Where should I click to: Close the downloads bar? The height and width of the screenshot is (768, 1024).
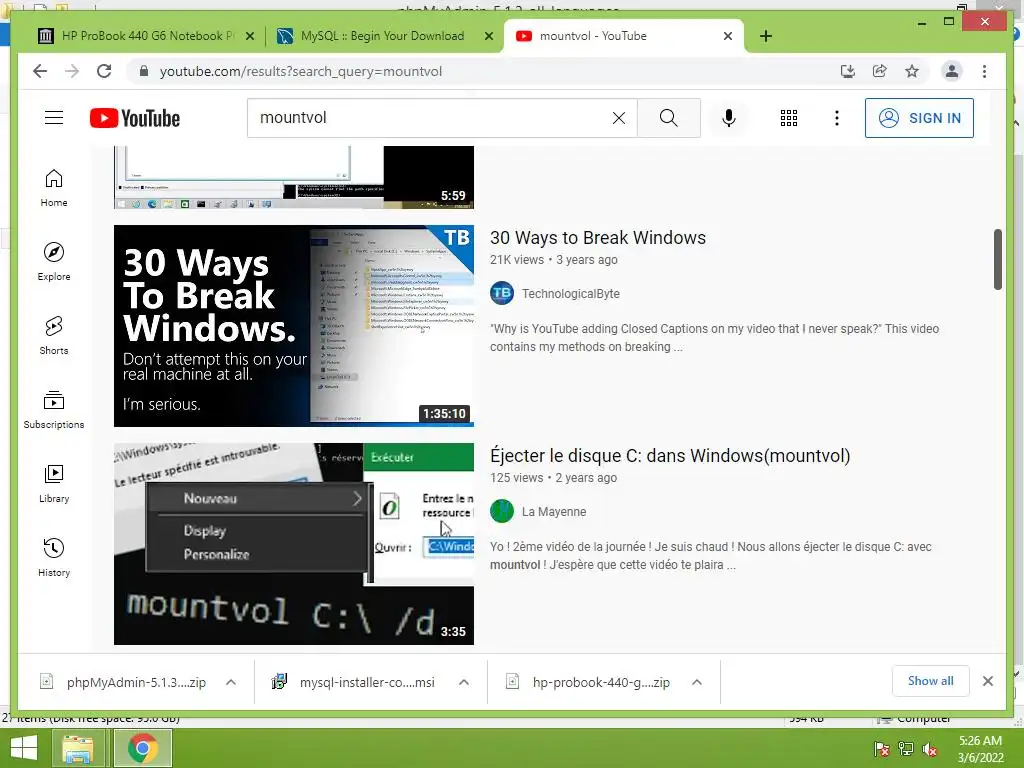click(x=987, y=681)
